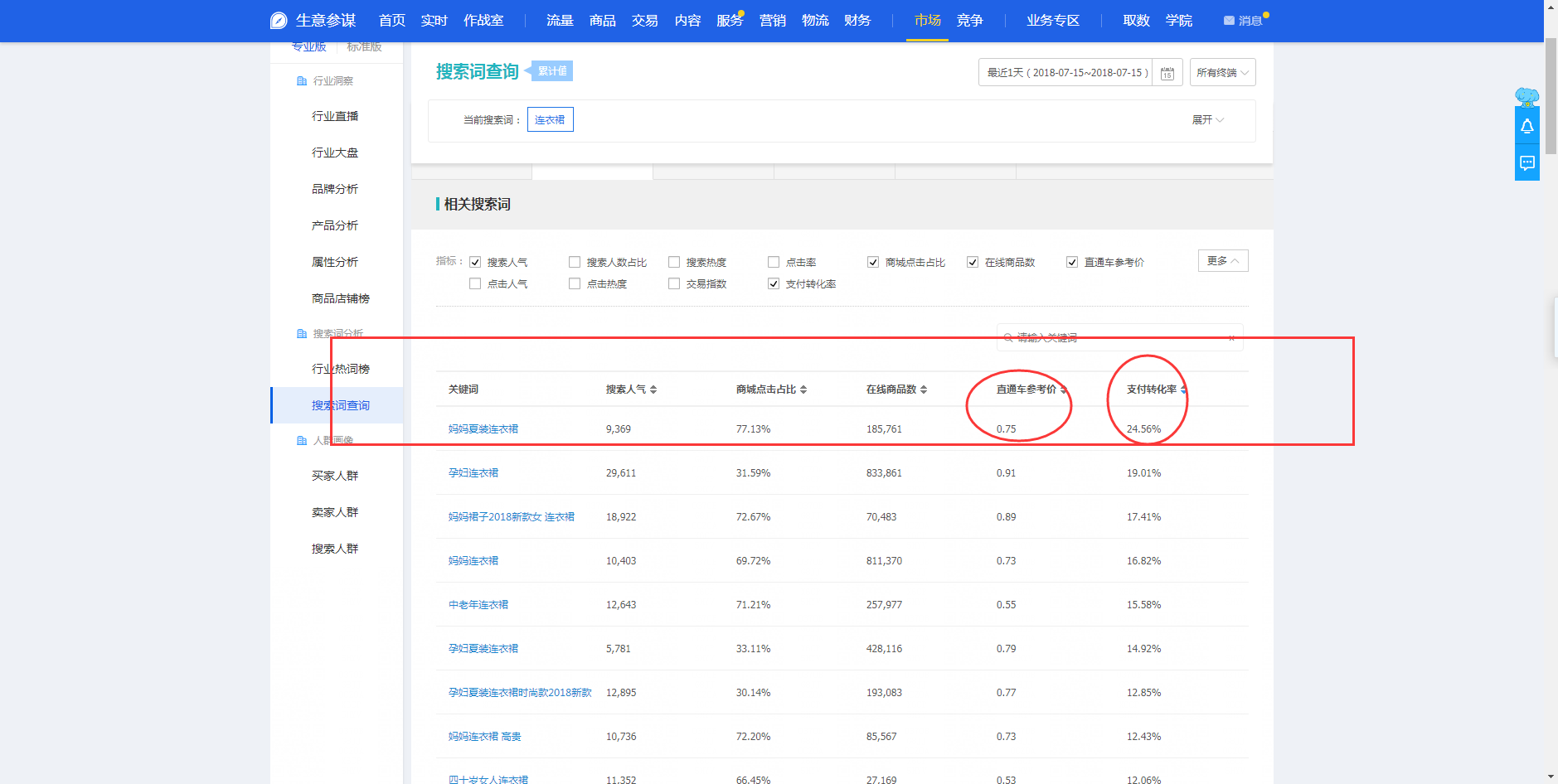
Task: Uncheck the 支付转化率 checkbox
Action: 774,283
